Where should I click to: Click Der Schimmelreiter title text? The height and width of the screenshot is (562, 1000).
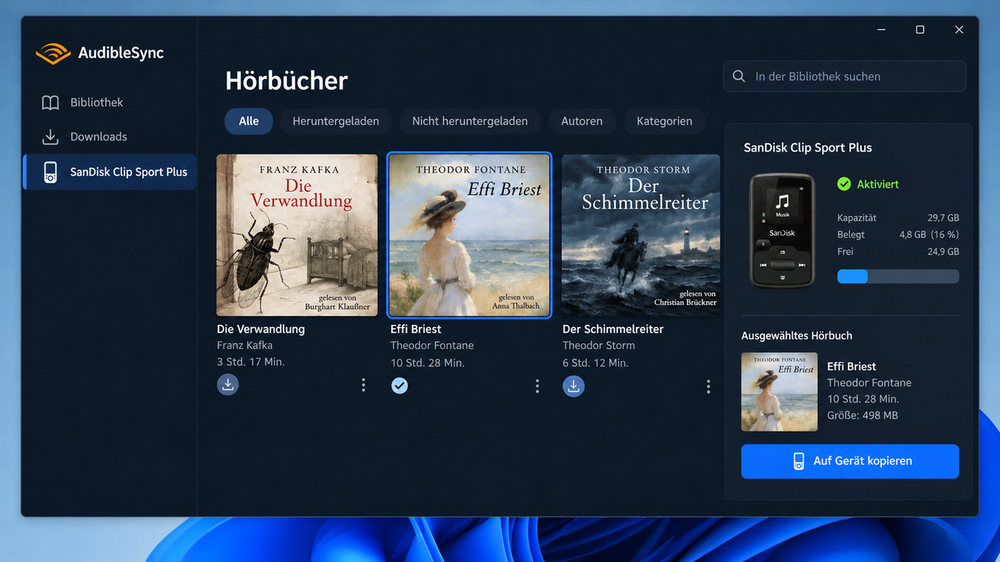pyautogui.click(x=612, y=329)
